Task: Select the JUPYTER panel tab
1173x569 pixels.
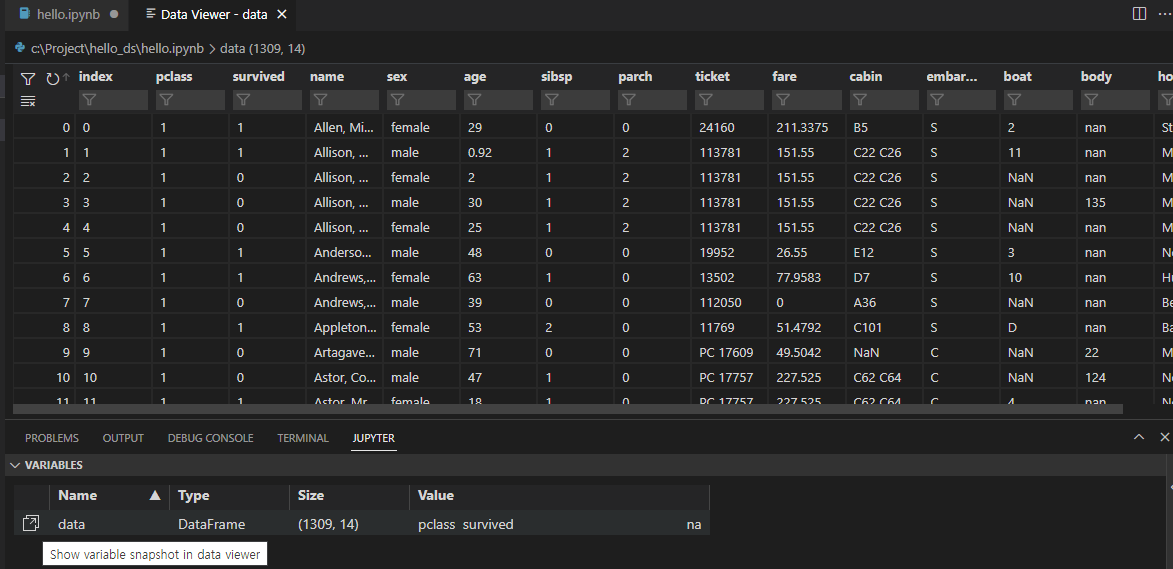Action: coord(373,438)
